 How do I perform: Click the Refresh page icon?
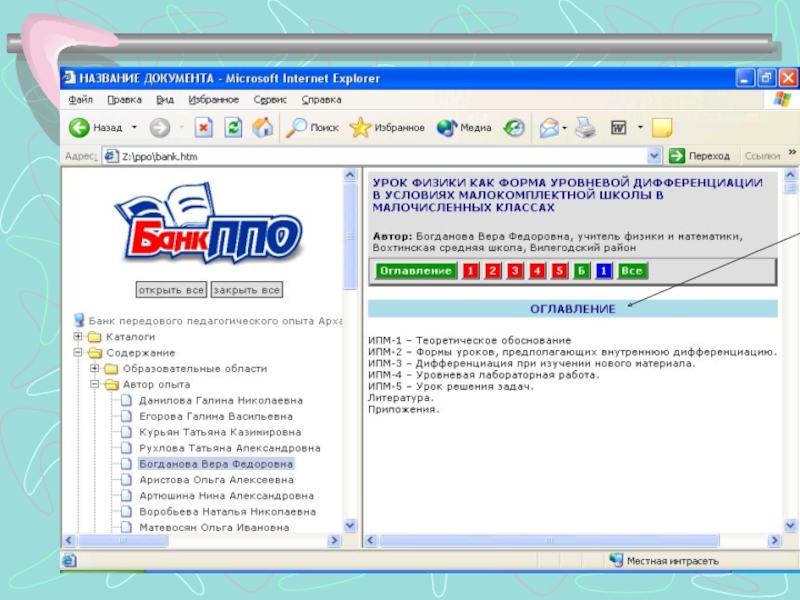pyautogui.click(x=233, y=128)
